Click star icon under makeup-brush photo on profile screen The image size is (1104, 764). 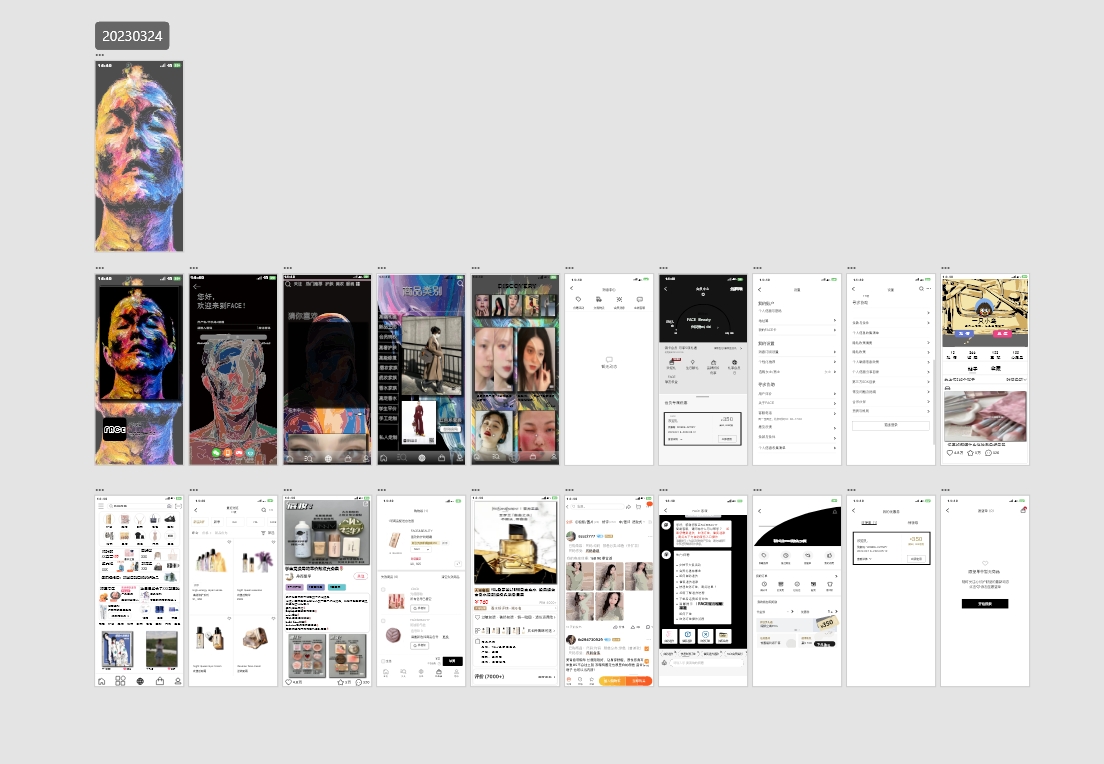970,453
